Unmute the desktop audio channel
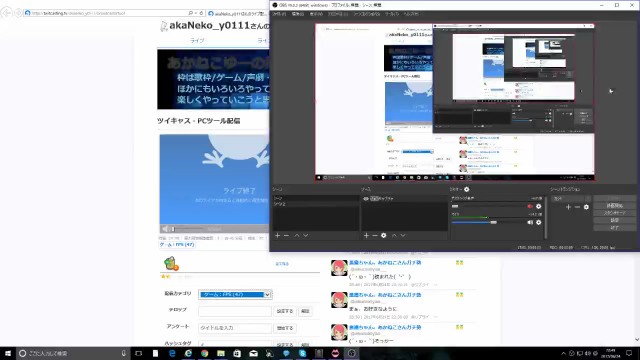640x360 pixels. tap(530, 207)
